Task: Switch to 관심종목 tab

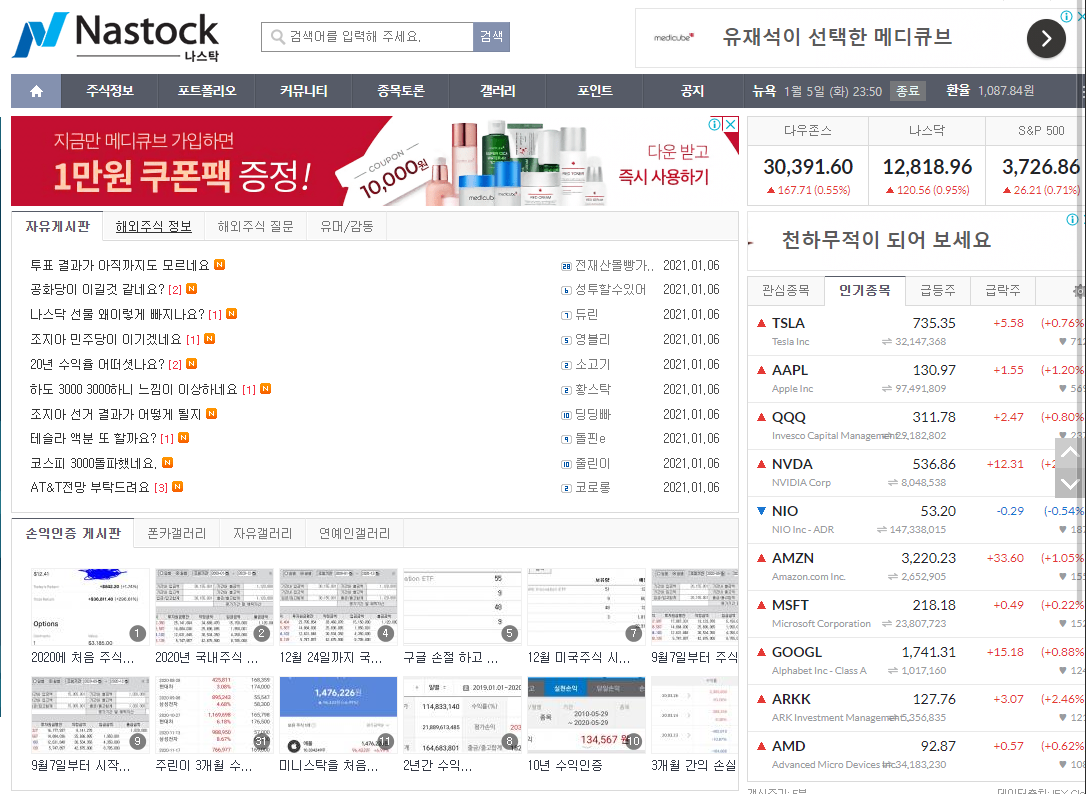Action: 785,290
